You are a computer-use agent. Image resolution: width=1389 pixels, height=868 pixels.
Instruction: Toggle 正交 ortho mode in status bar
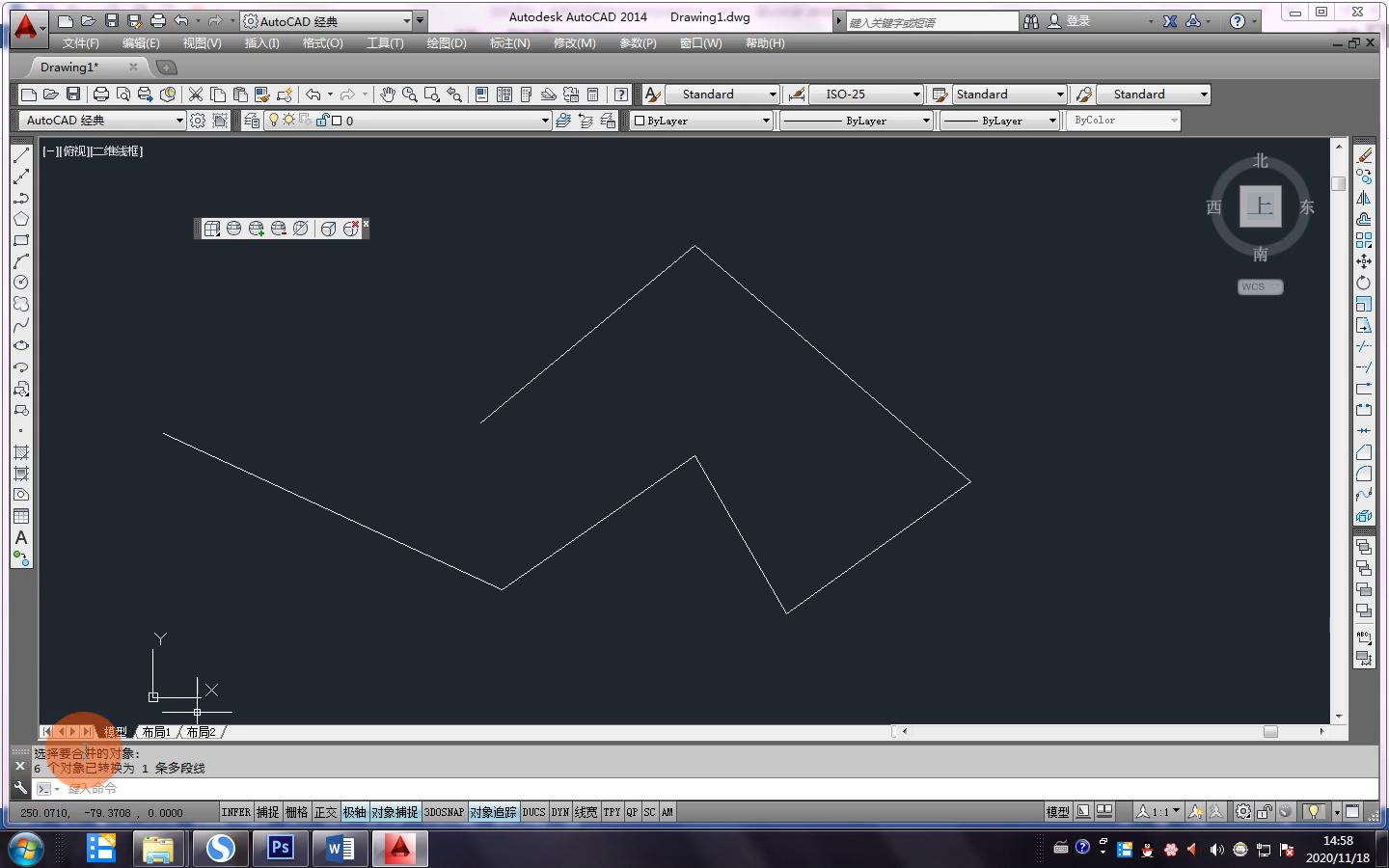point(326,812)
